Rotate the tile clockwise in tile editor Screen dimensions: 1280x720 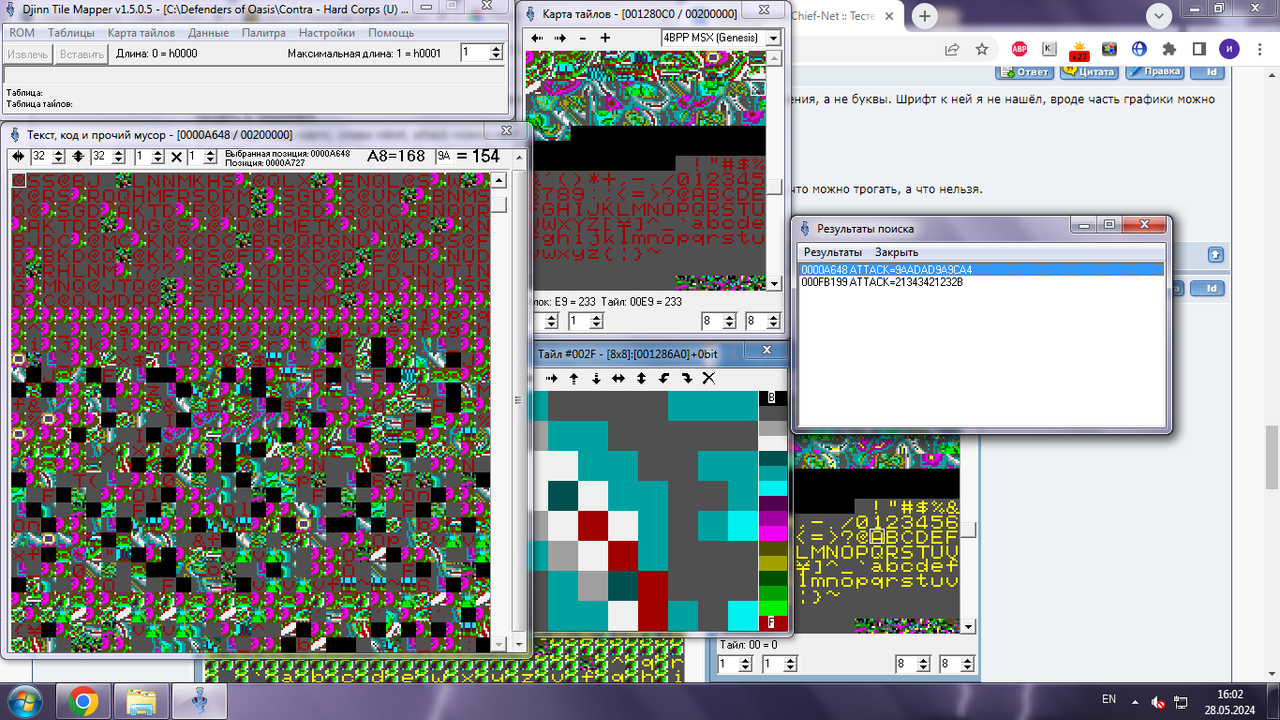[x=686, y=379]
